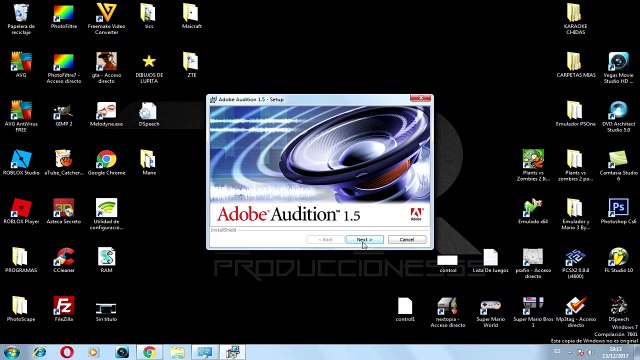The image size is (640, 360).
Task: Select the DSpeech icon near Melodyne
Action: click(x=149, y=113)
